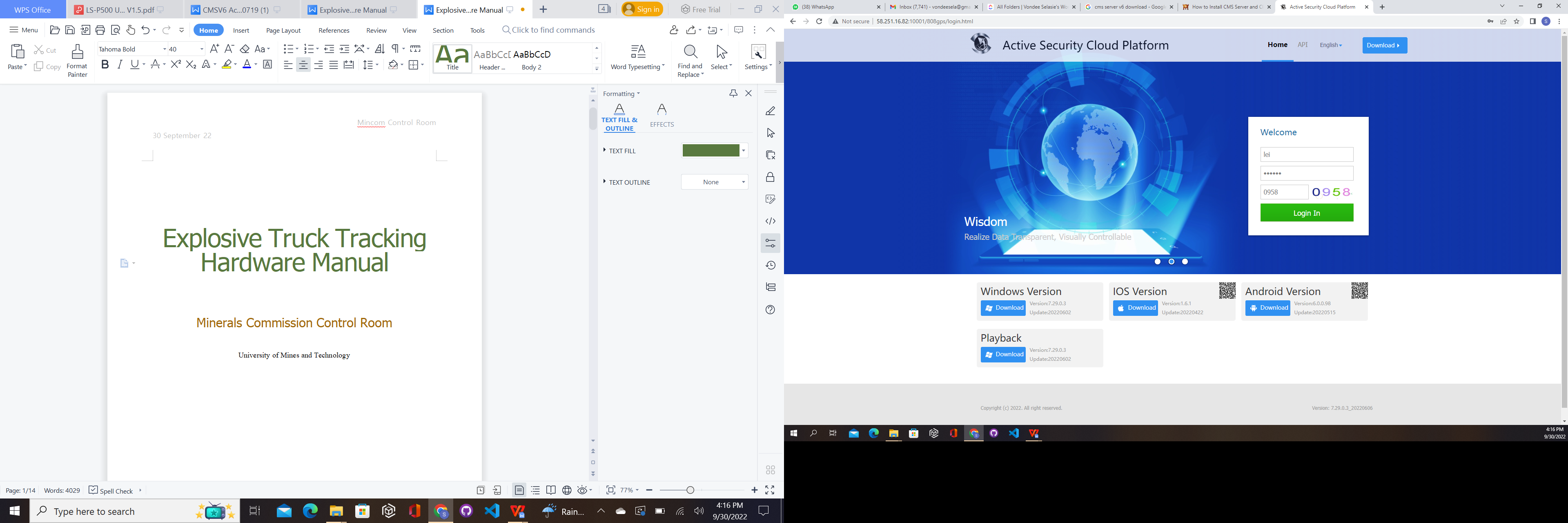Click the green TEXT FILL color swatch

[710, 150]
